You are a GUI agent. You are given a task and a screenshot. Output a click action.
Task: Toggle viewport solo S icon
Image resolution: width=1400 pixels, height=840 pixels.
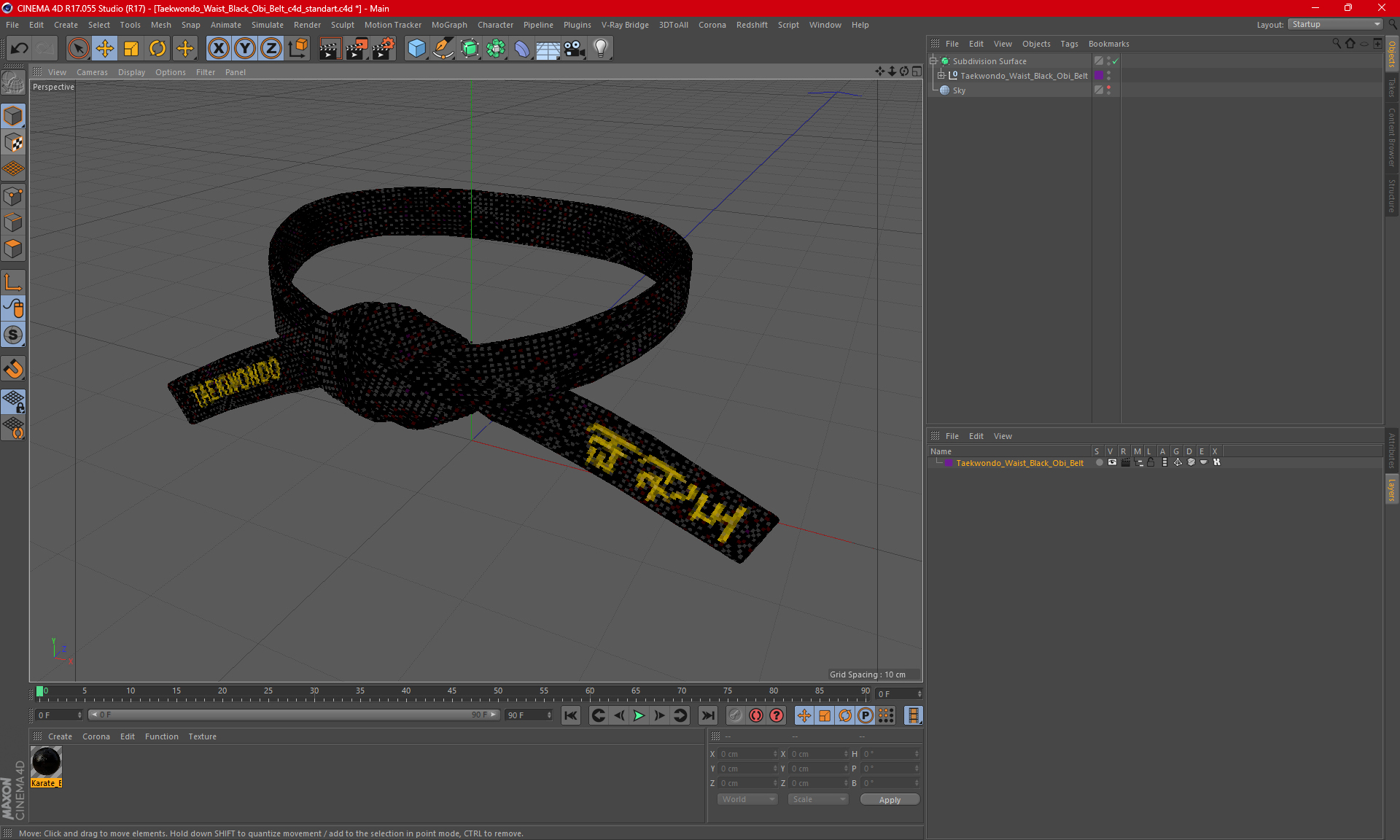(x=14, y=335)
